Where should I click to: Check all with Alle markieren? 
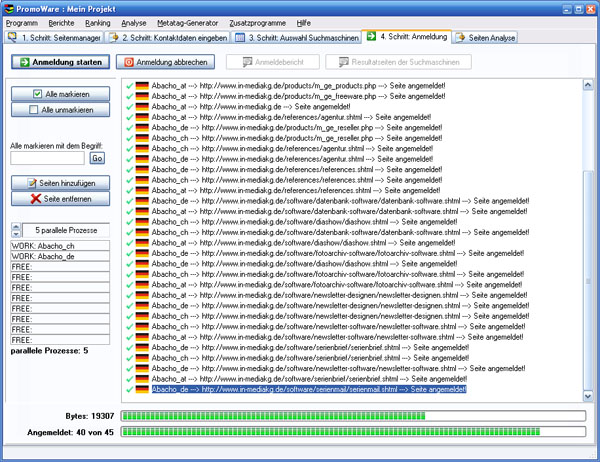tap(60, 94)
